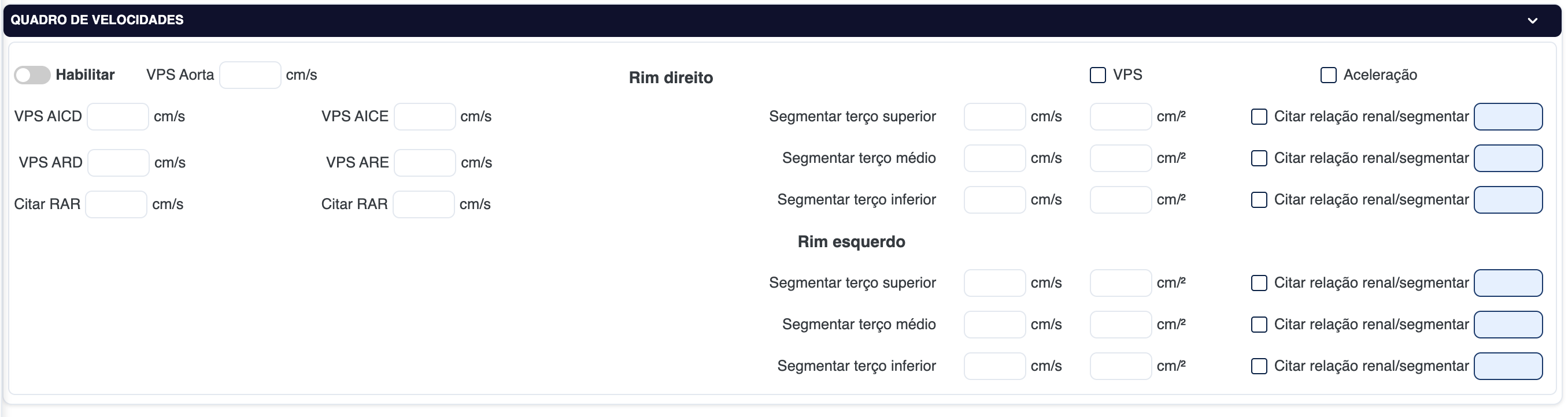Check Citar relação for left superior segment

[1259, 283]
